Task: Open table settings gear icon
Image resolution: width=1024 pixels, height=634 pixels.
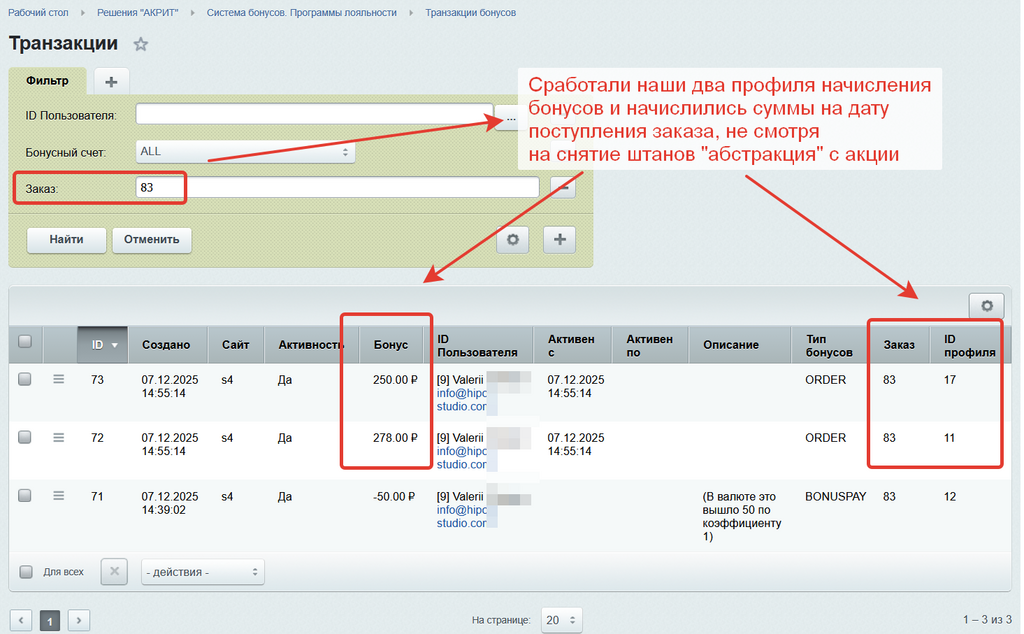Action: coord(986,306)
